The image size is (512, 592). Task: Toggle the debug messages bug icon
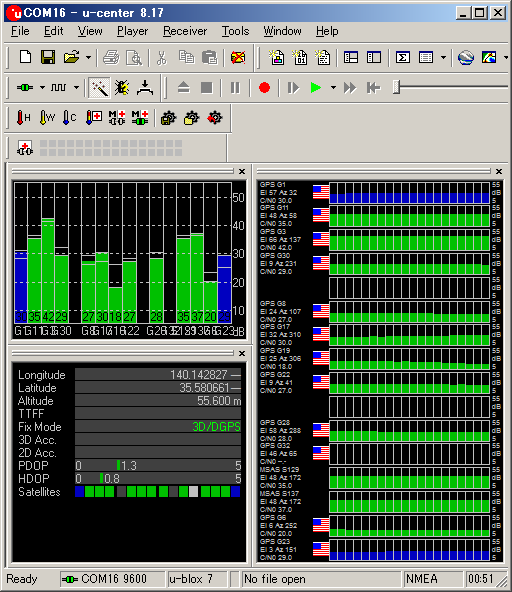pos(122,88)
